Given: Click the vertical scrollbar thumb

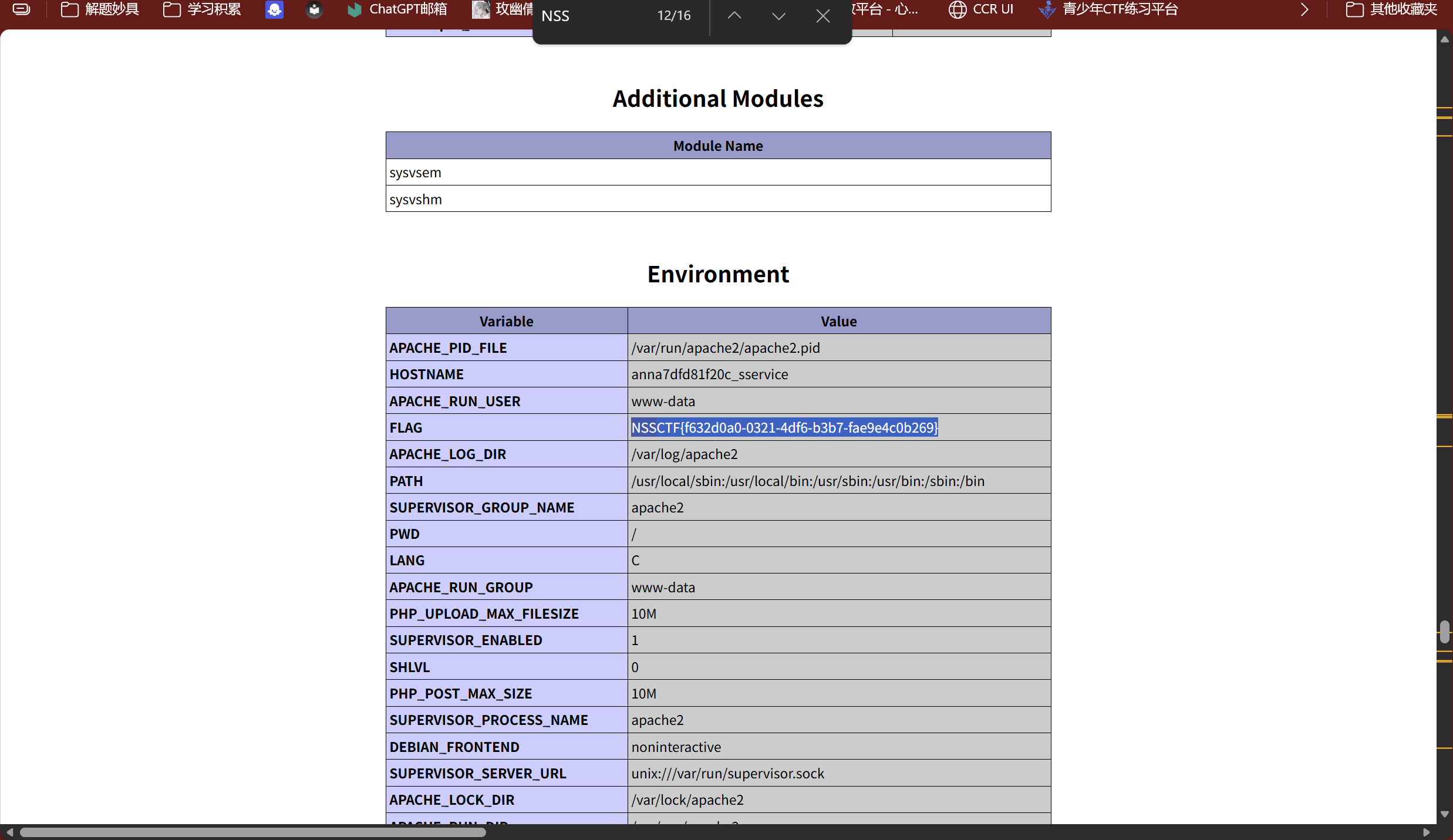Looking at the screenshot, I should tap(1444, 632).
